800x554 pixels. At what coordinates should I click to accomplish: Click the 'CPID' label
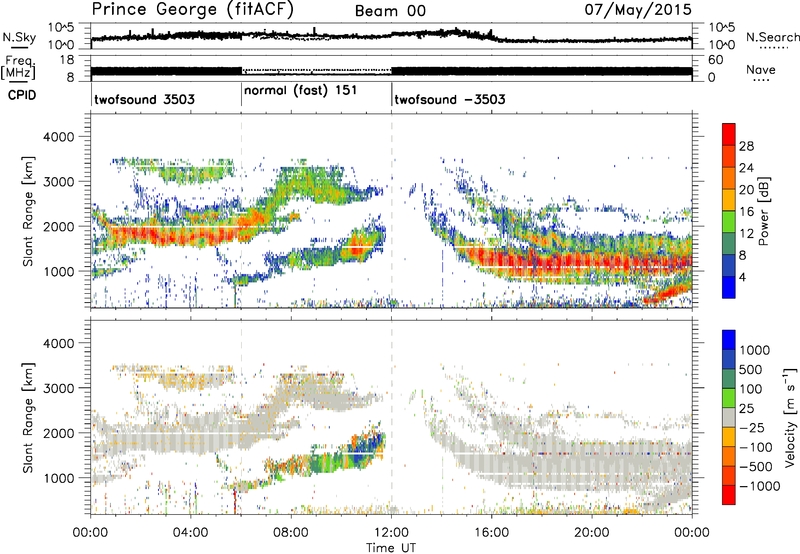click(22, 95)
